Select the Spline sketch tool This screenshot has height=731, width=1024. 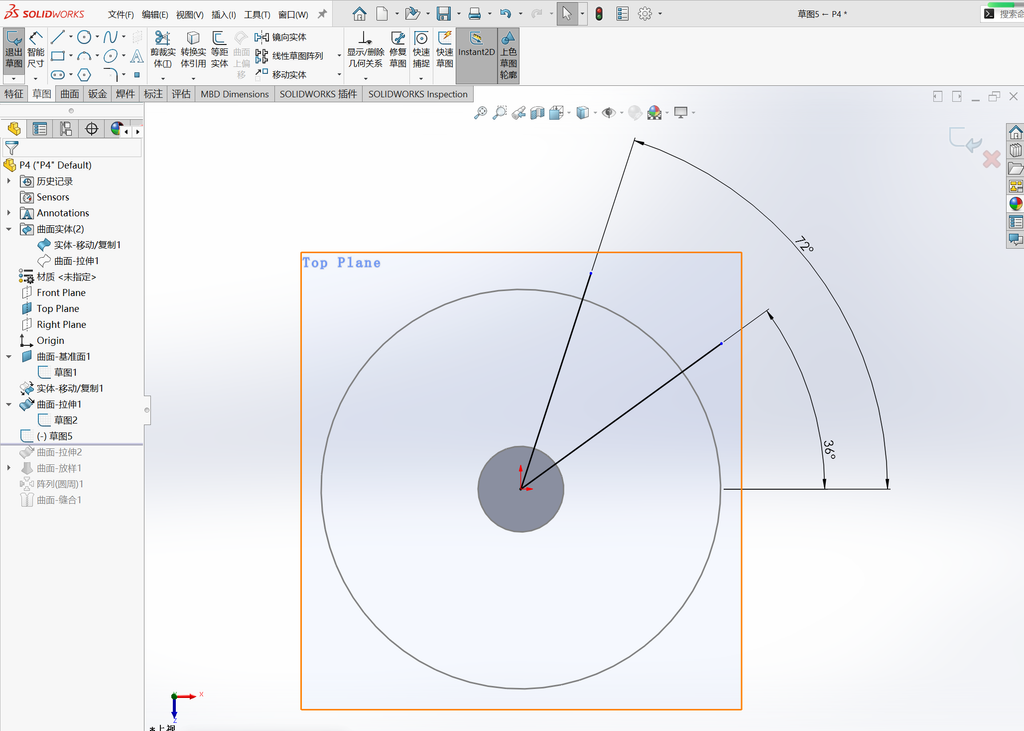110,37
